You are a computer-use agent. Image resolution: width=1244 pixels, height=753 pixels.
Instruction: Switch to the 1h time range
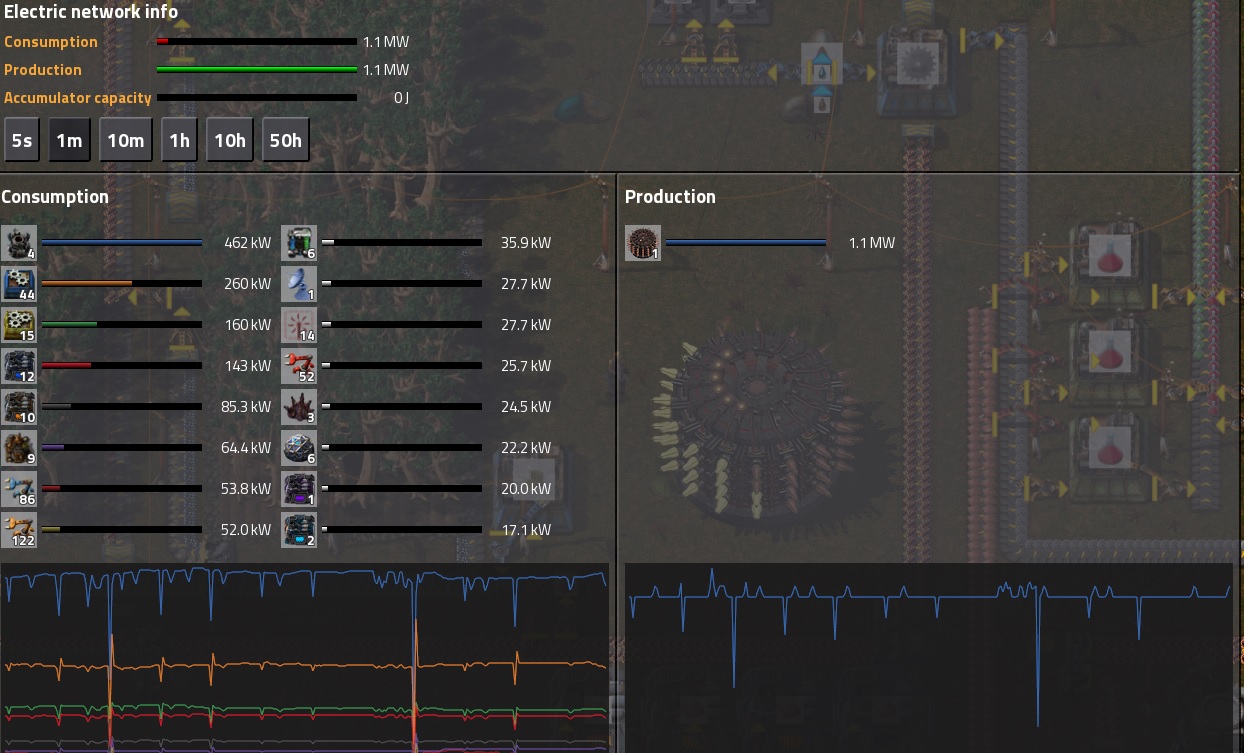coord(180,140)
